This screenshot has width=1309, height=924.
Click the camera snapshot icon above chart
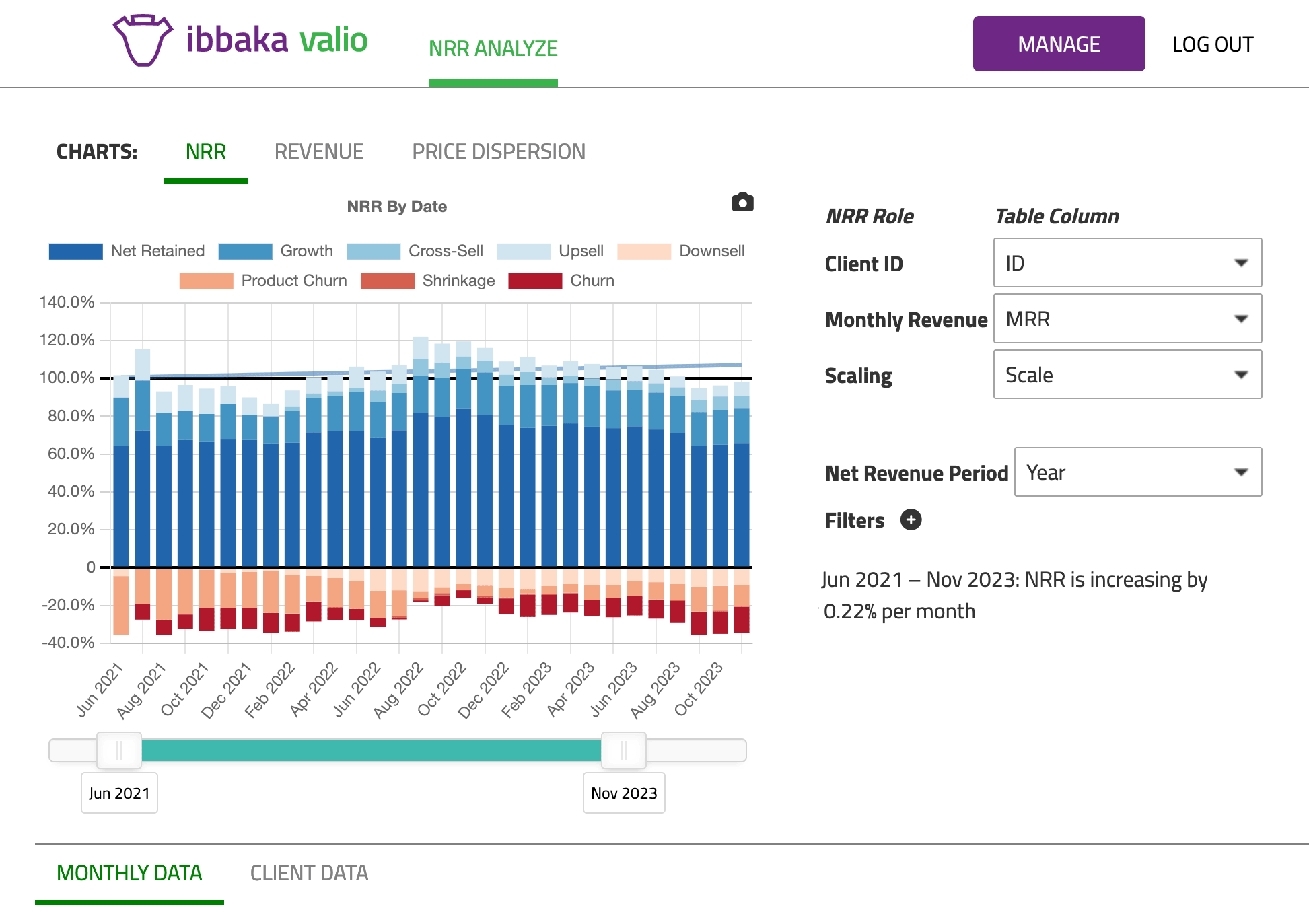[742, 203]
